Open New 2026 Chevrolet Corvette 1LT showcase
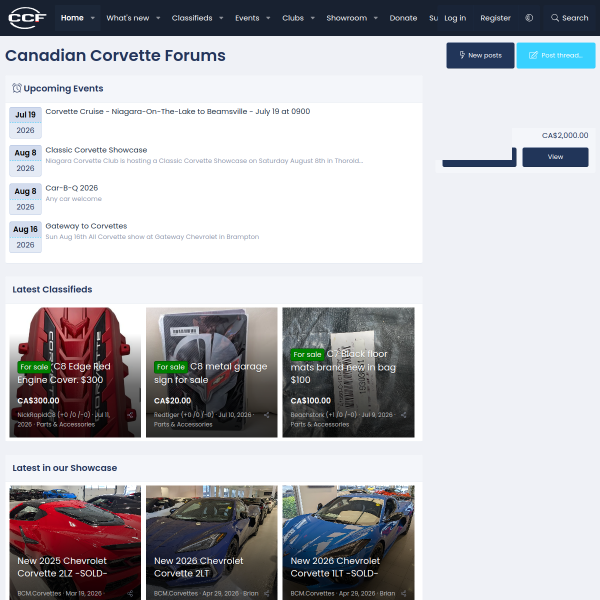 point(335,567)
